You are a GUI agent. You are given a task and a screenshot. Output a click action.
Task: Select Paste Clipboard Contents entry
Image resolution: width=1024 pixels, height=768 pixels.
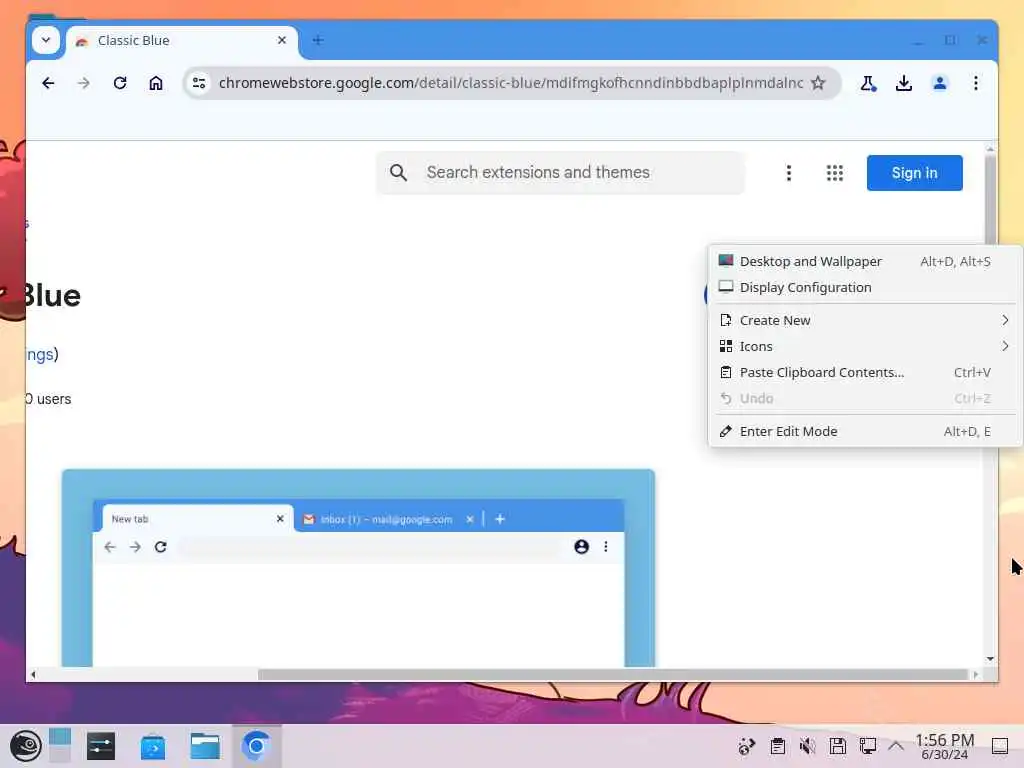tap(865, 372)
